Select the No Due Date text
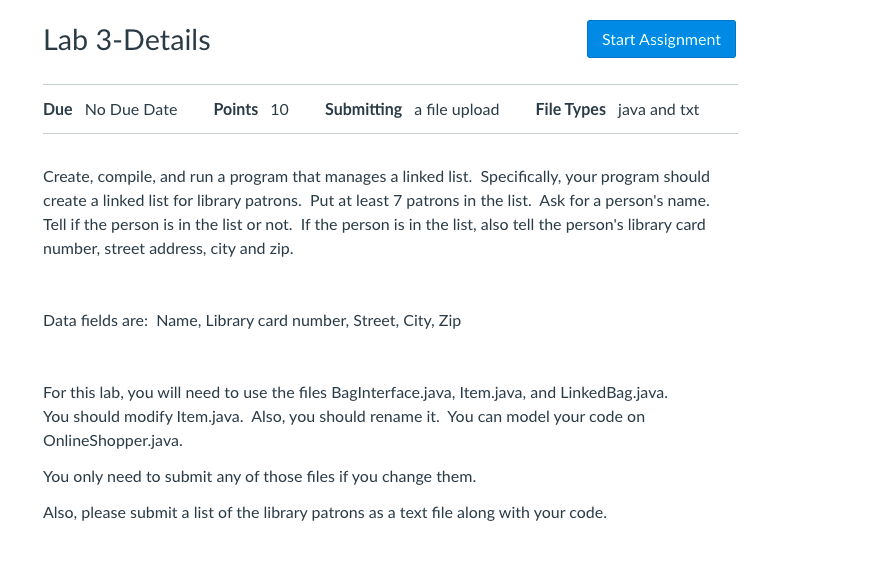 coord(131,110)
